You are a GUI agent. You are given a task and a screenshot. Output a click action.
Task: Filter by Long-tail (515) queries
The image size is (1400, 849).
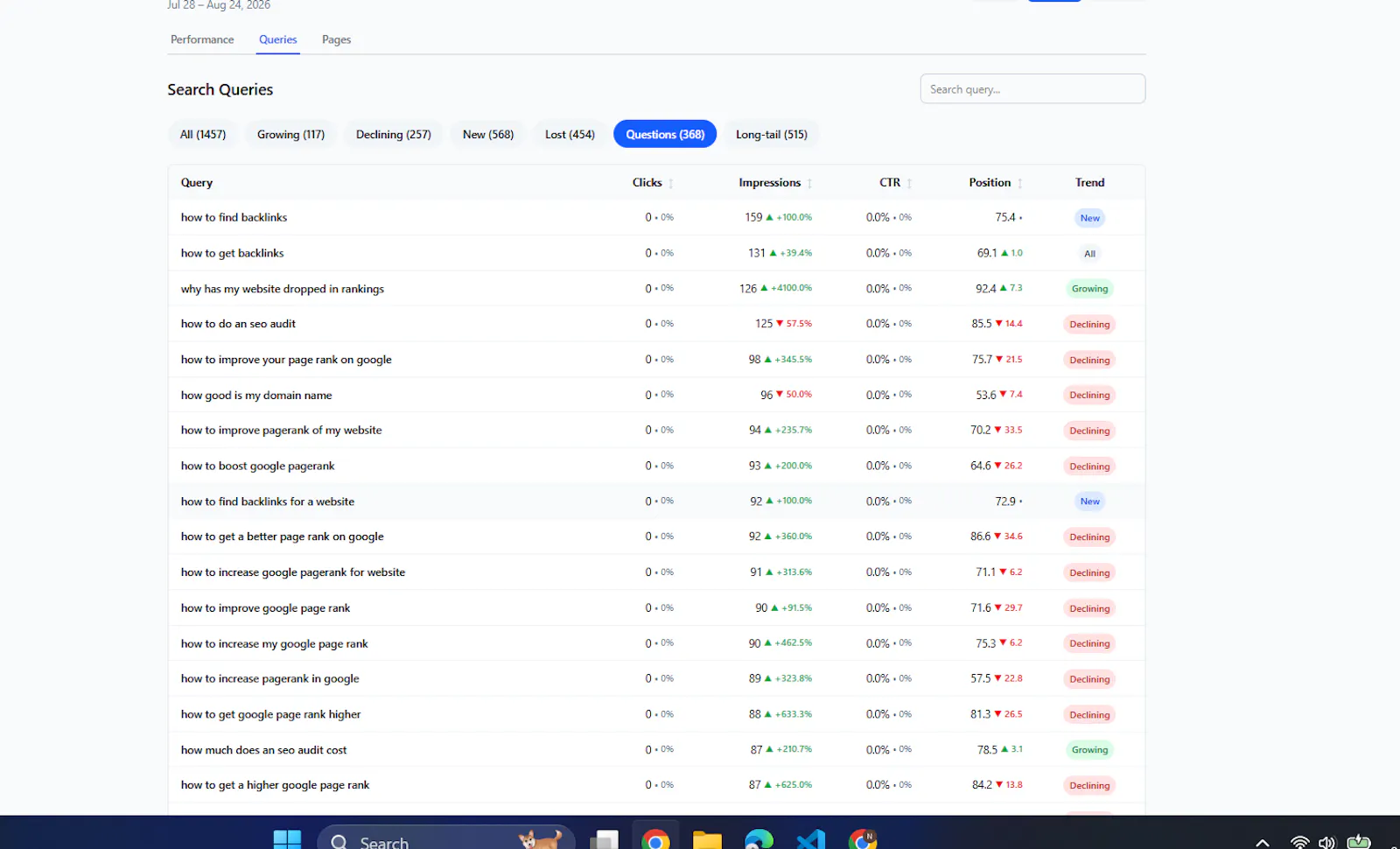coord(772,134)
